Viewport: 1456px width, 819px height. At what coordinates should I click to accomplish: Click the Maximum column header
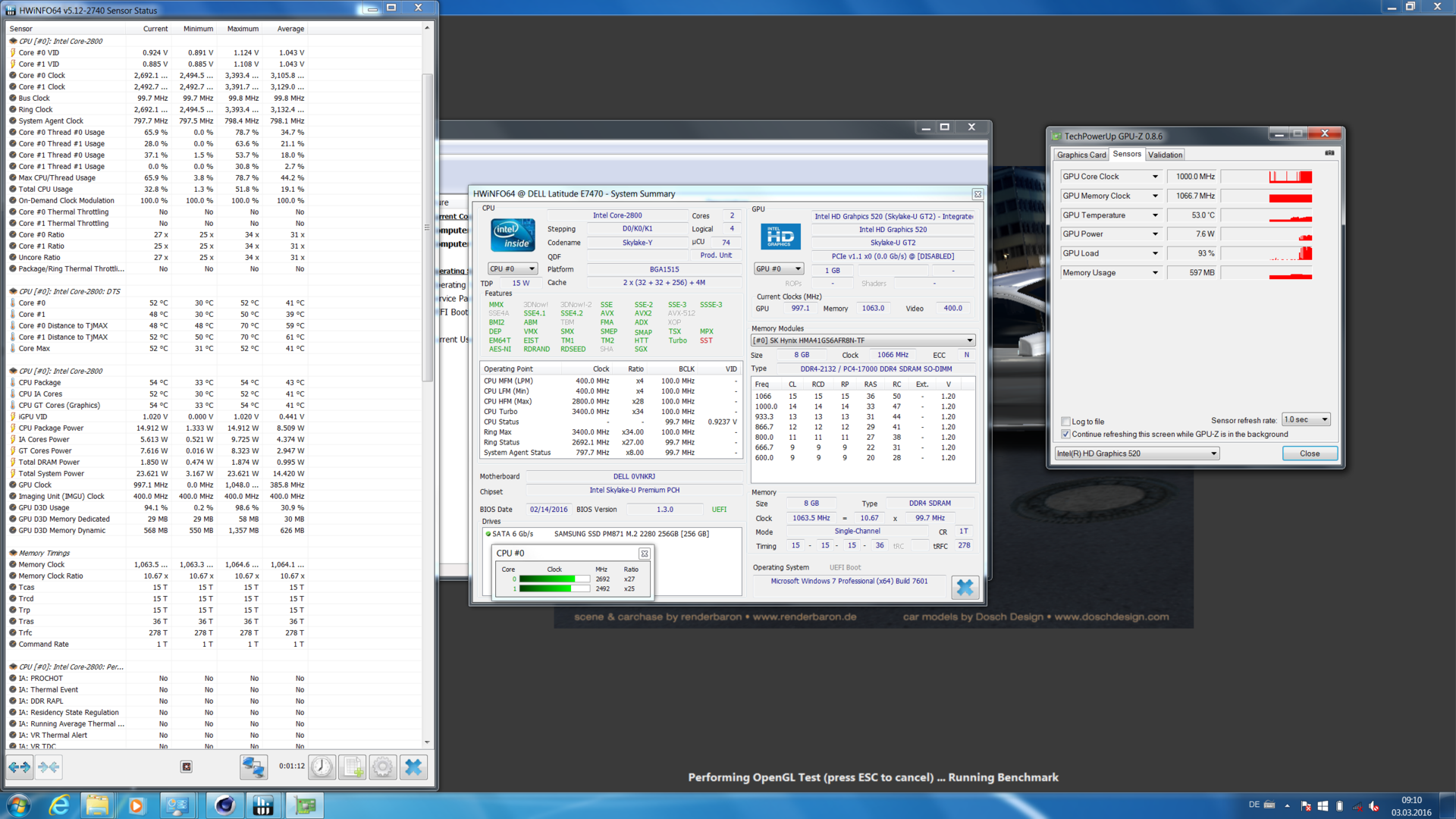tap(240, 29)
